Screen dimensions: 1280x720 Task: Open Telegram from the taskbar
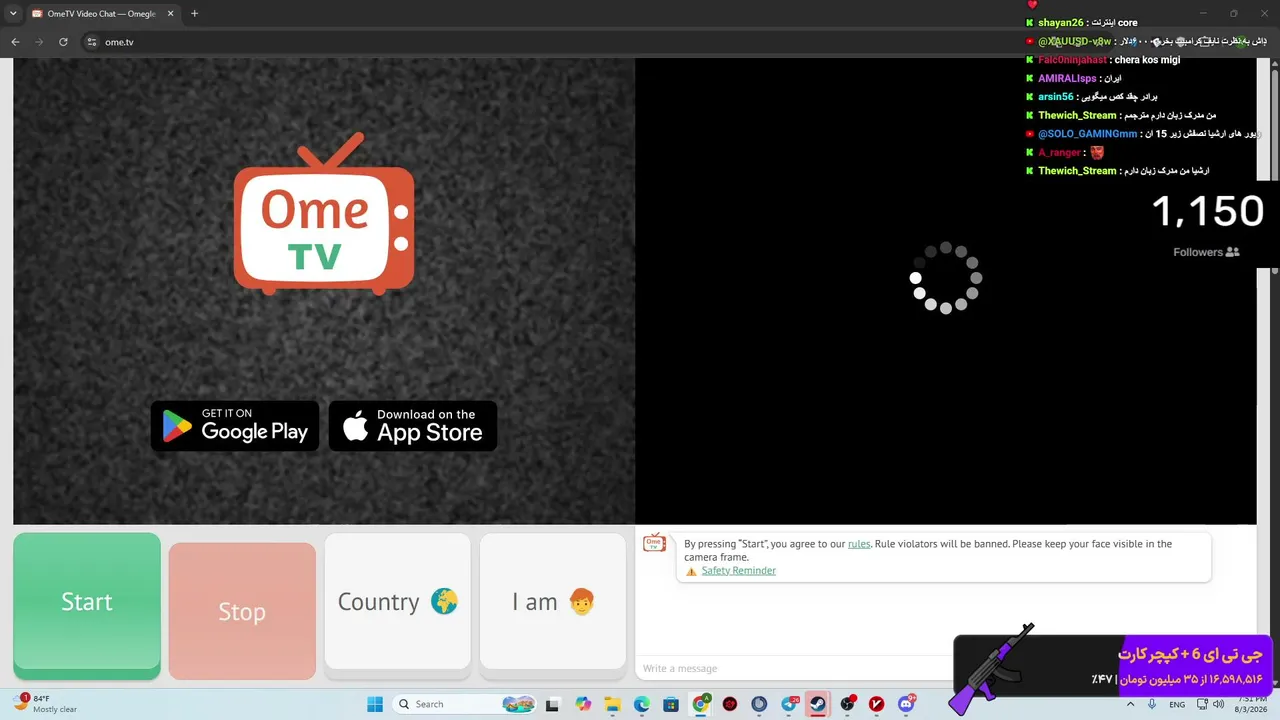pyautogui.click(x=790, y=705)
